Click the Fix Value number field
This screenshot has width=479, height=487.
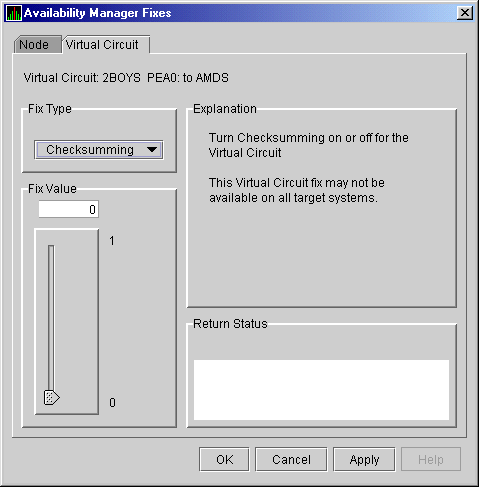pyautogui.click(x=68, y=209)
